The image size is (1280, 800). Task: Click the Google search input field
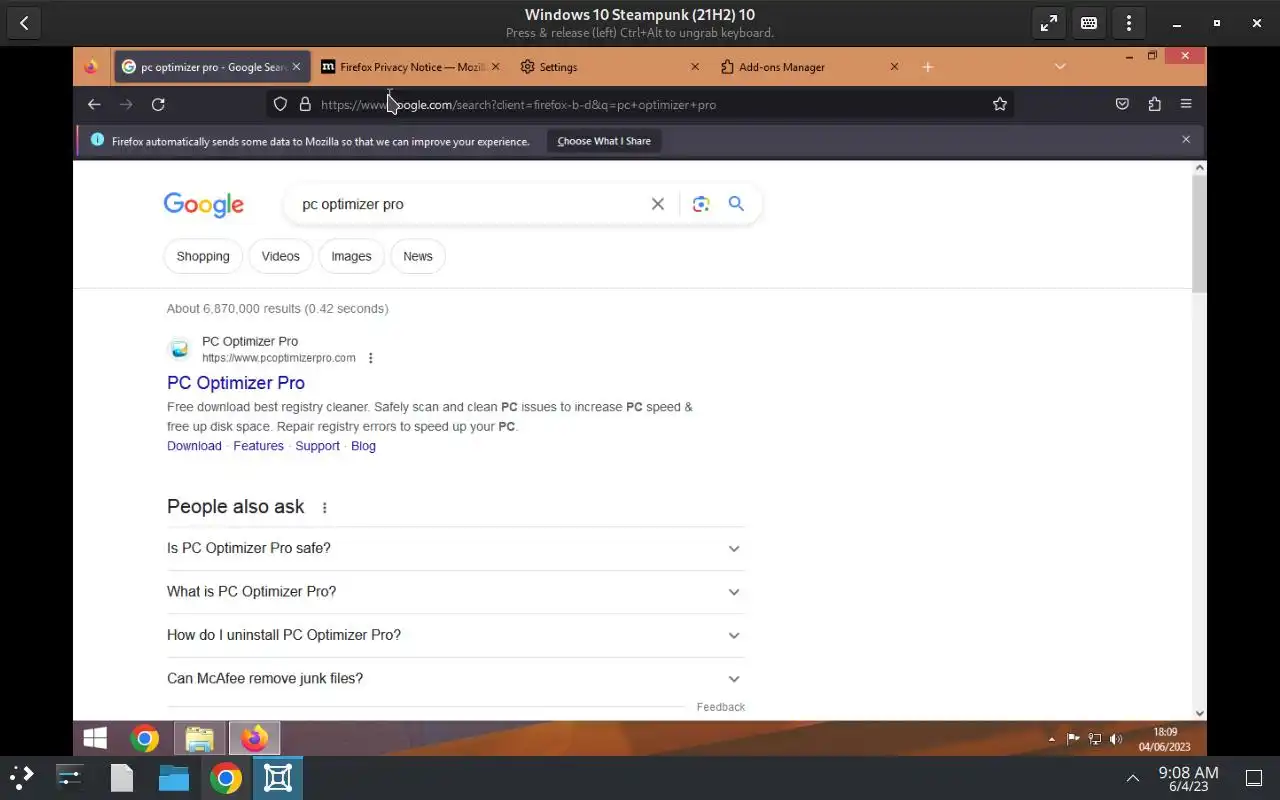tap(470, 204)
